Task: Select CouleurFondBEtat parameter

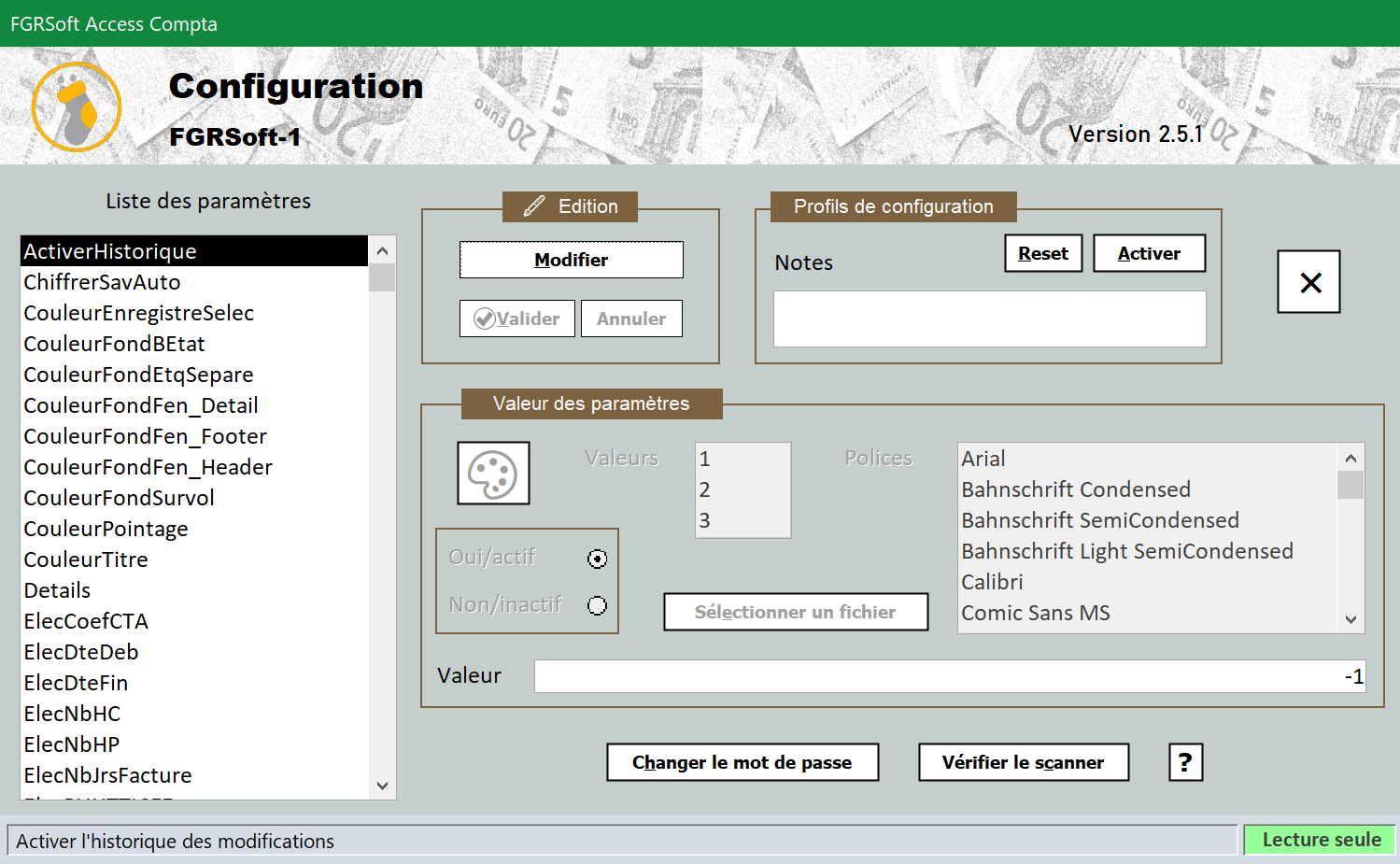Action: 194,344
